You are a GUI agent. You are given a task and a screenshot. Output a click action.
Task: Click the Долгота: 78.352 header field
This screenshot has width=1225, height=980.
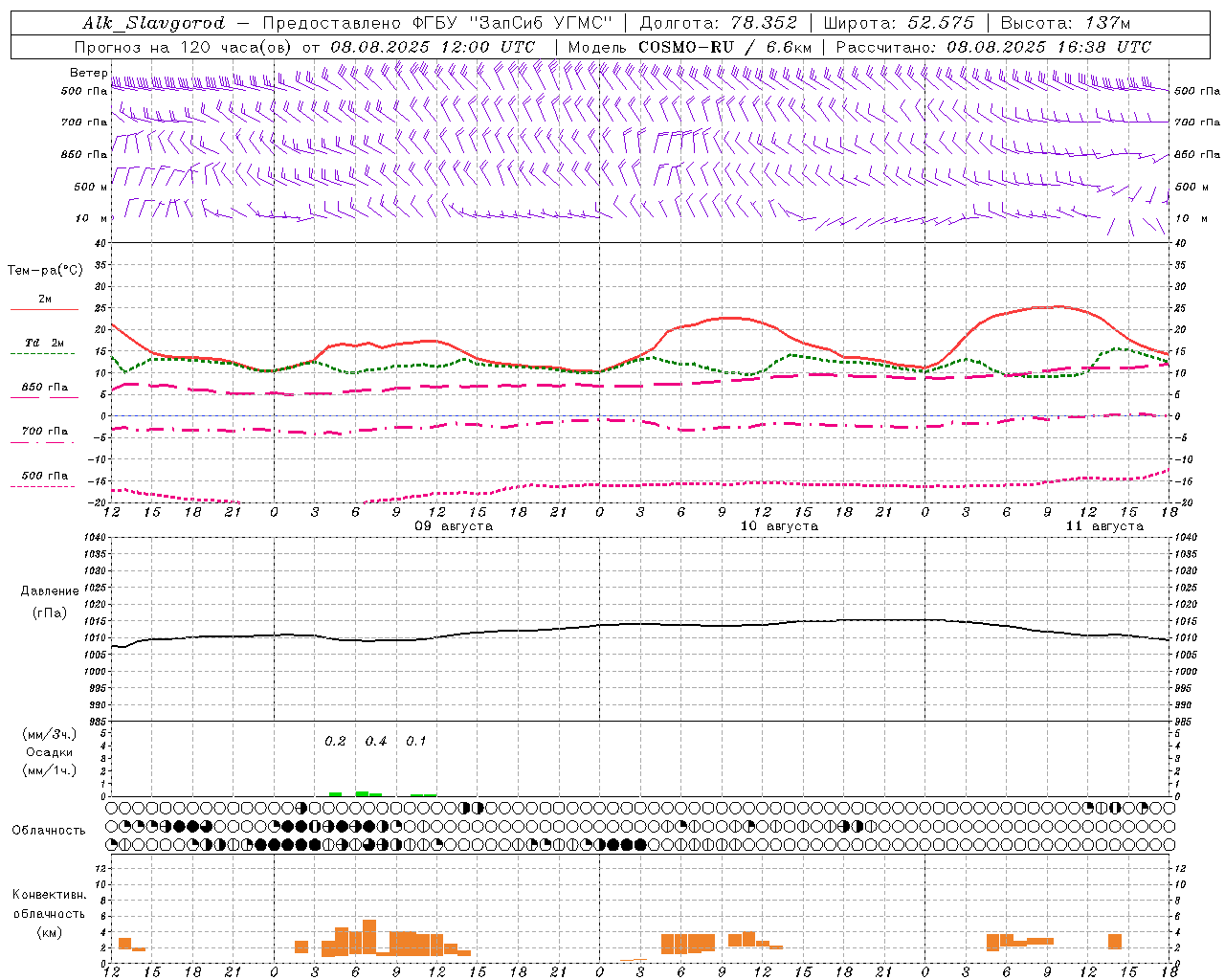click(717, 23)
